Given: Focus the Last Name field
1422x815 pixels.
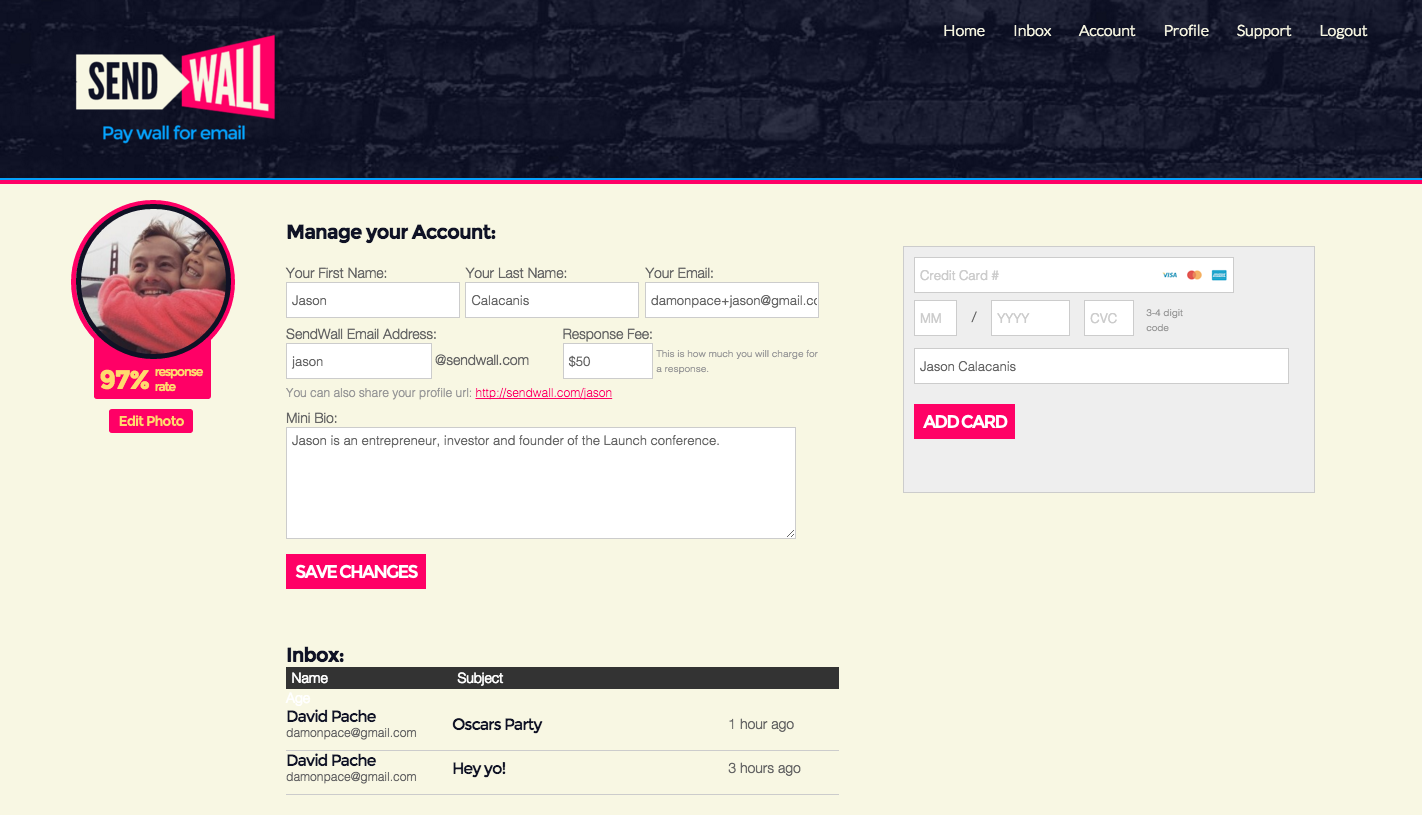Looking at the screenshot, I should (x=552, y=300).
